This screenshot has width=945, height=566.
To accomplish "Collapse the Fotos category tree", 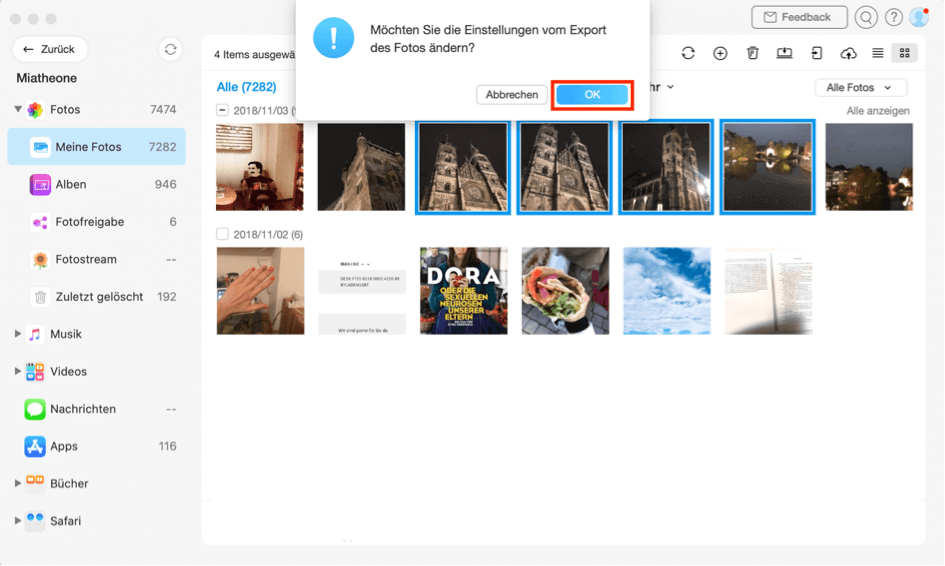I will point(18,109).
